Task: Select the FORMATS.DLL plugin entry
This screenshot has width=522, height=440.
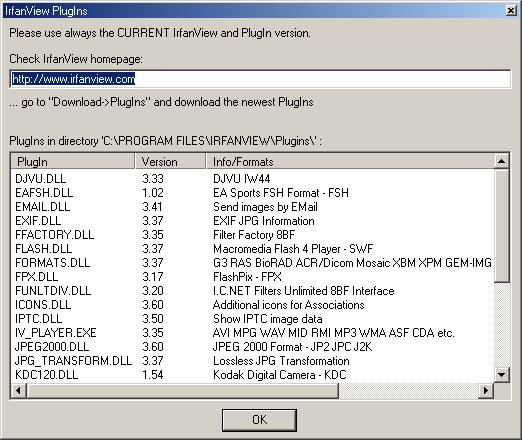Action: point(52,263)
